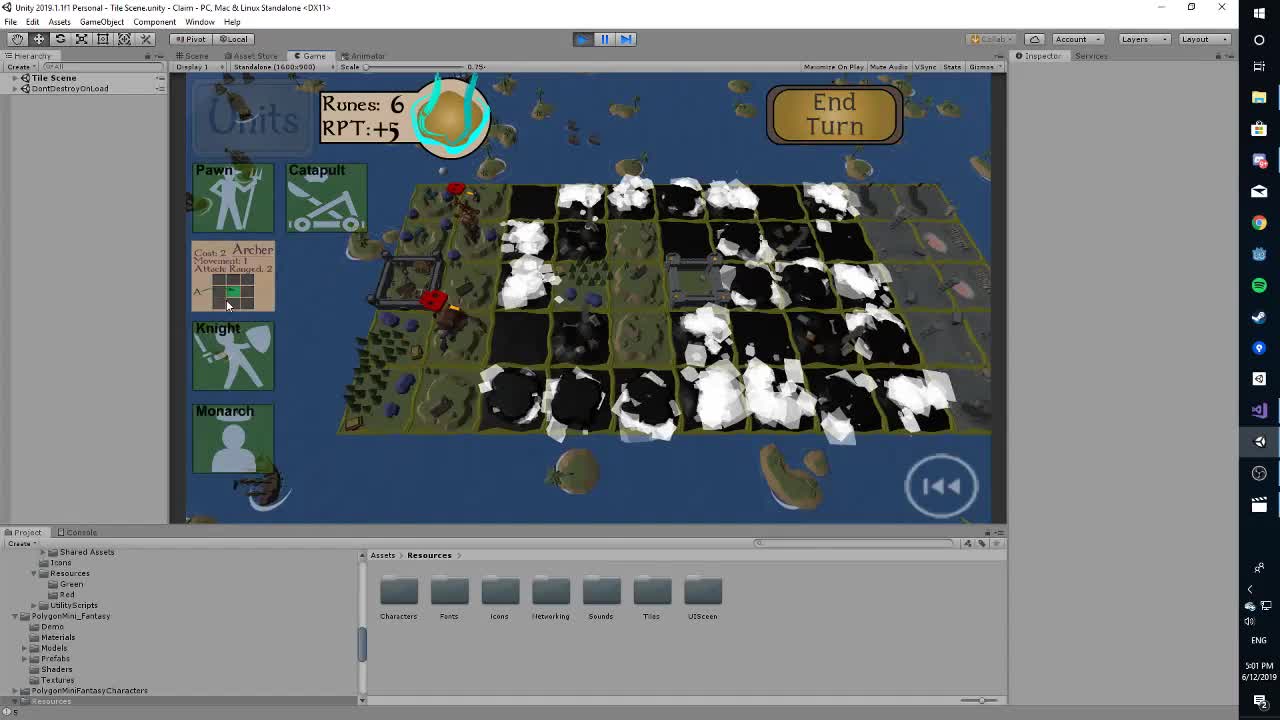Select the Hand tool in toolbar
The width and height of the screenshot is (1280, 720).
point(17,39)
